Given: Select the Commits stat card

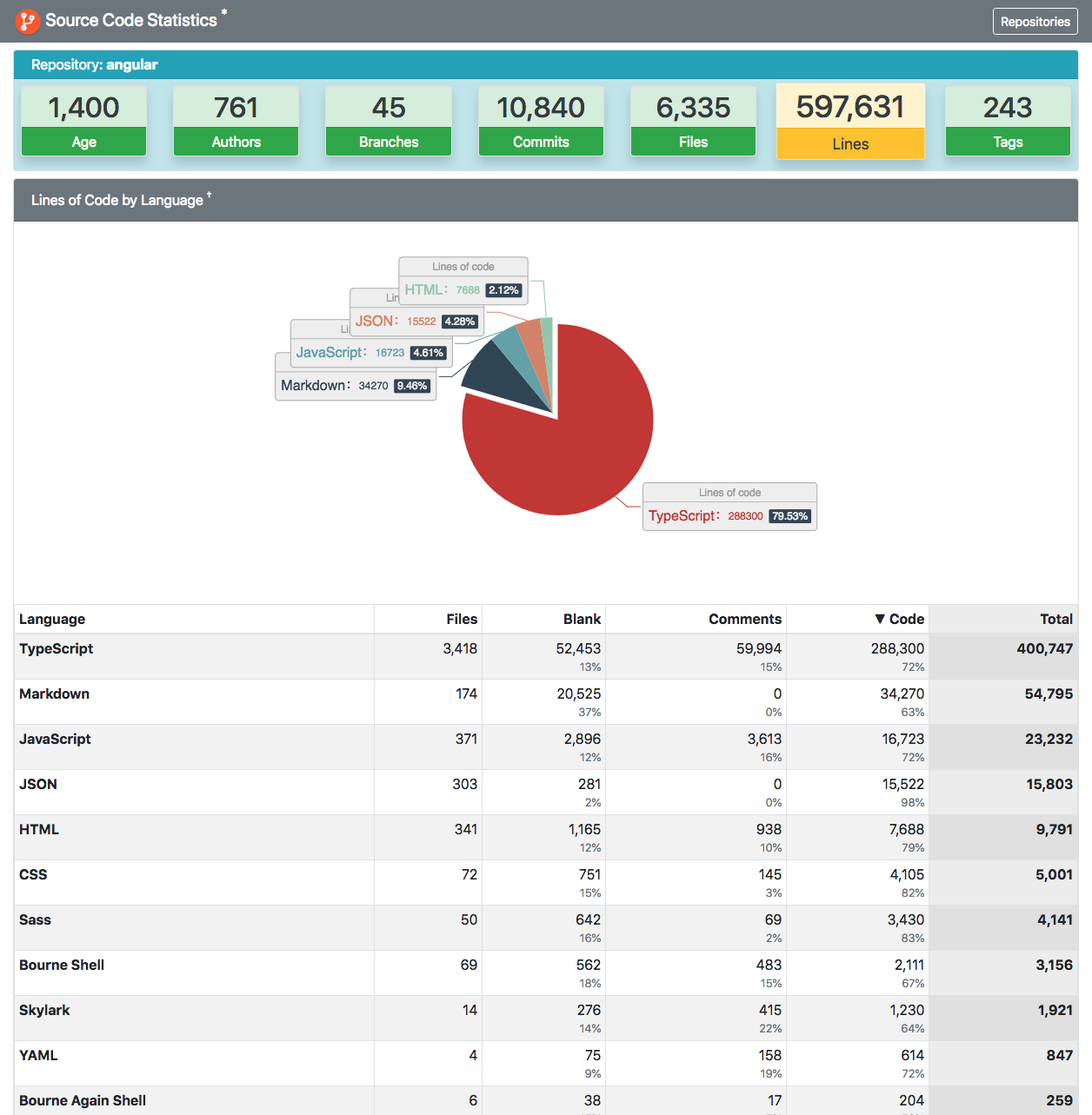Looking at the screenshot, I should [x=541, y=121].
